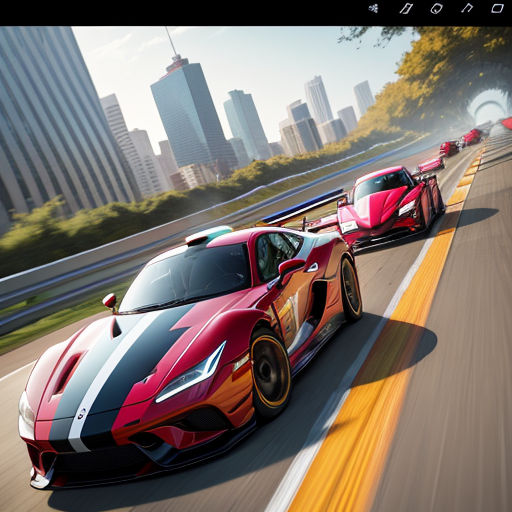
Task: Click the front car's rear wheel
Action: [351, 289]
